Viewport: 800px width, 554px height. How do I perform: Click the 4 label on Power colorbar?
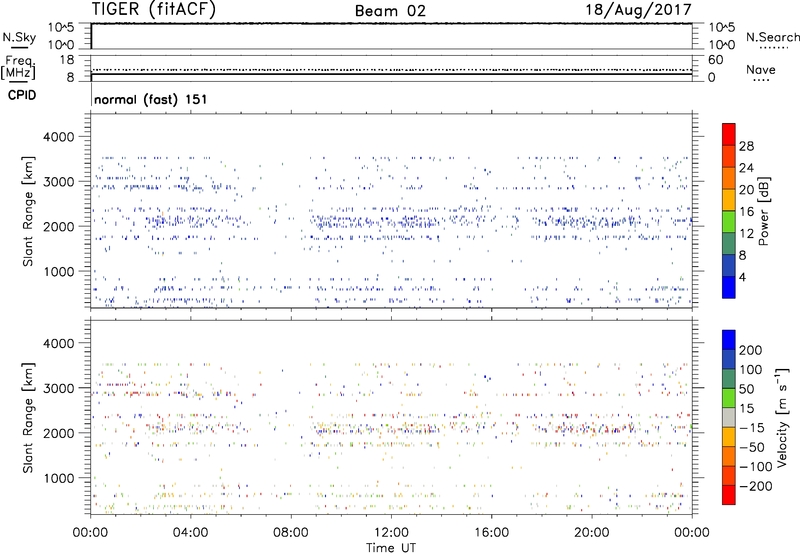click(x=743, y=277)
